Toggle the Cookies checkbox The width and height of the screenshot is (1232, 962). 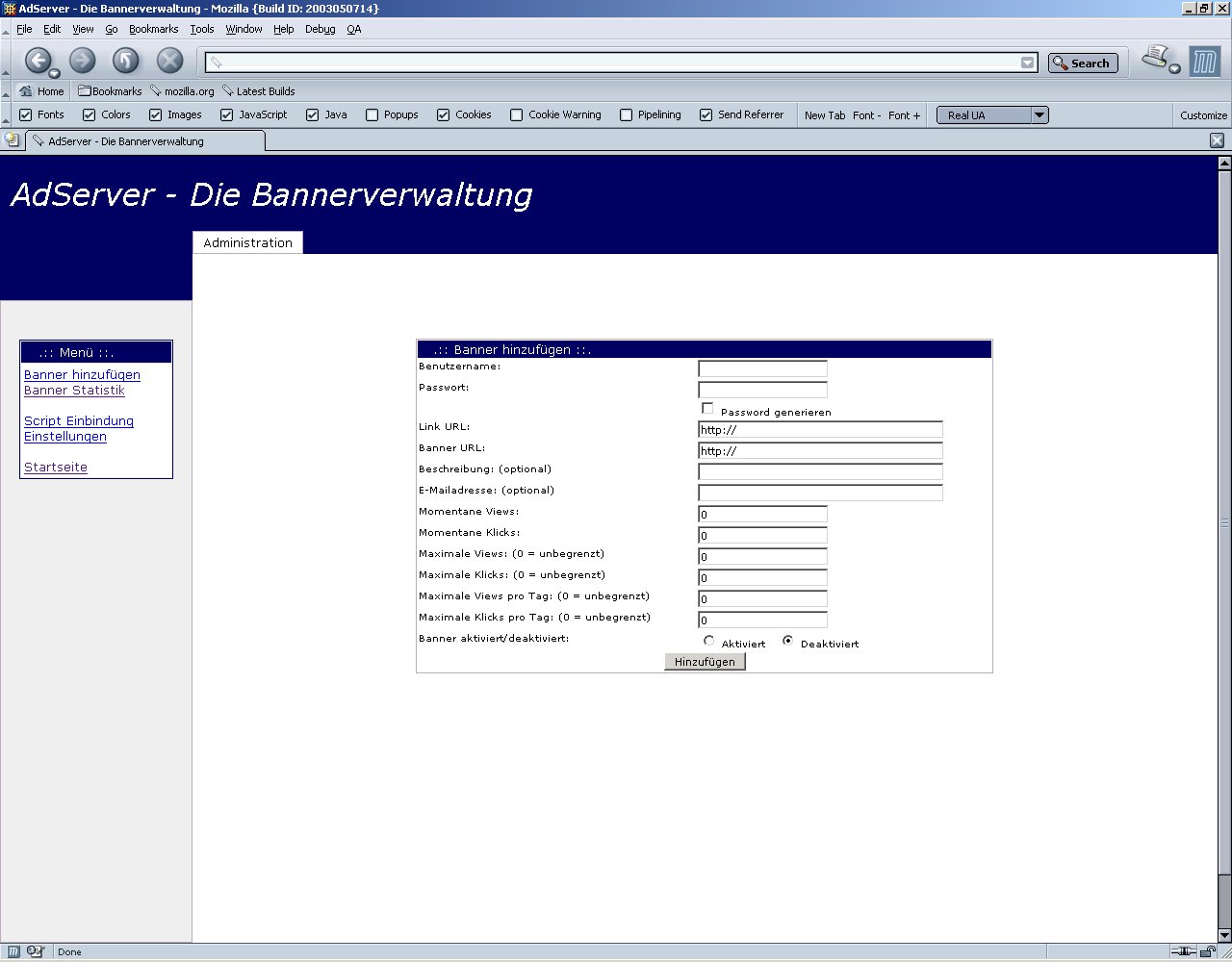tap(444, 114)
